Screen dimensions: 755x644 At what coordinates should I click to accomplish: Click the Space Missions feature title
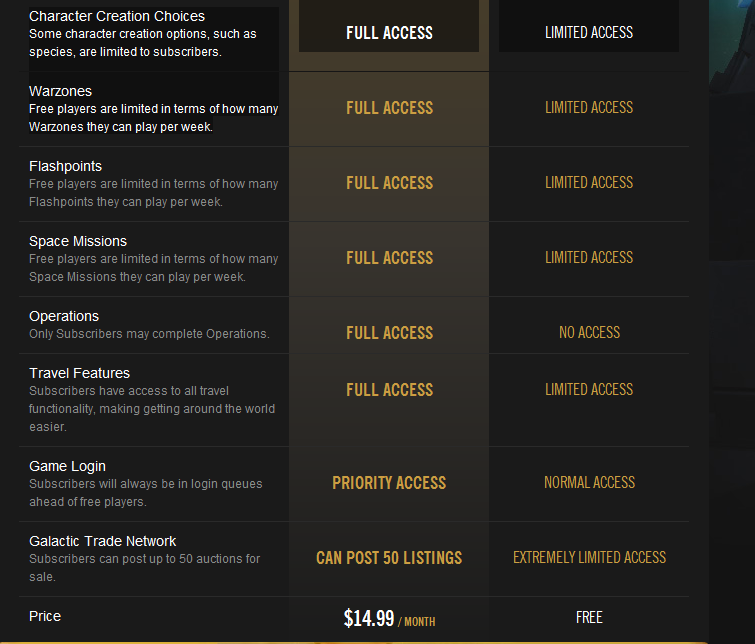pos(78,241)
